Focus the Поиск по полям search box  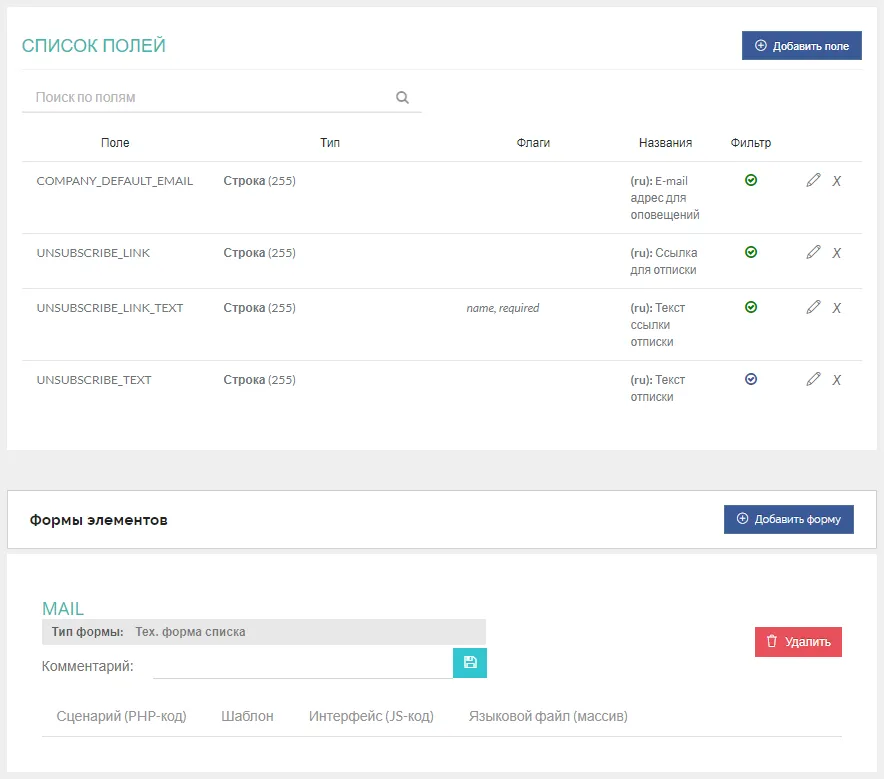click(210, 98)
